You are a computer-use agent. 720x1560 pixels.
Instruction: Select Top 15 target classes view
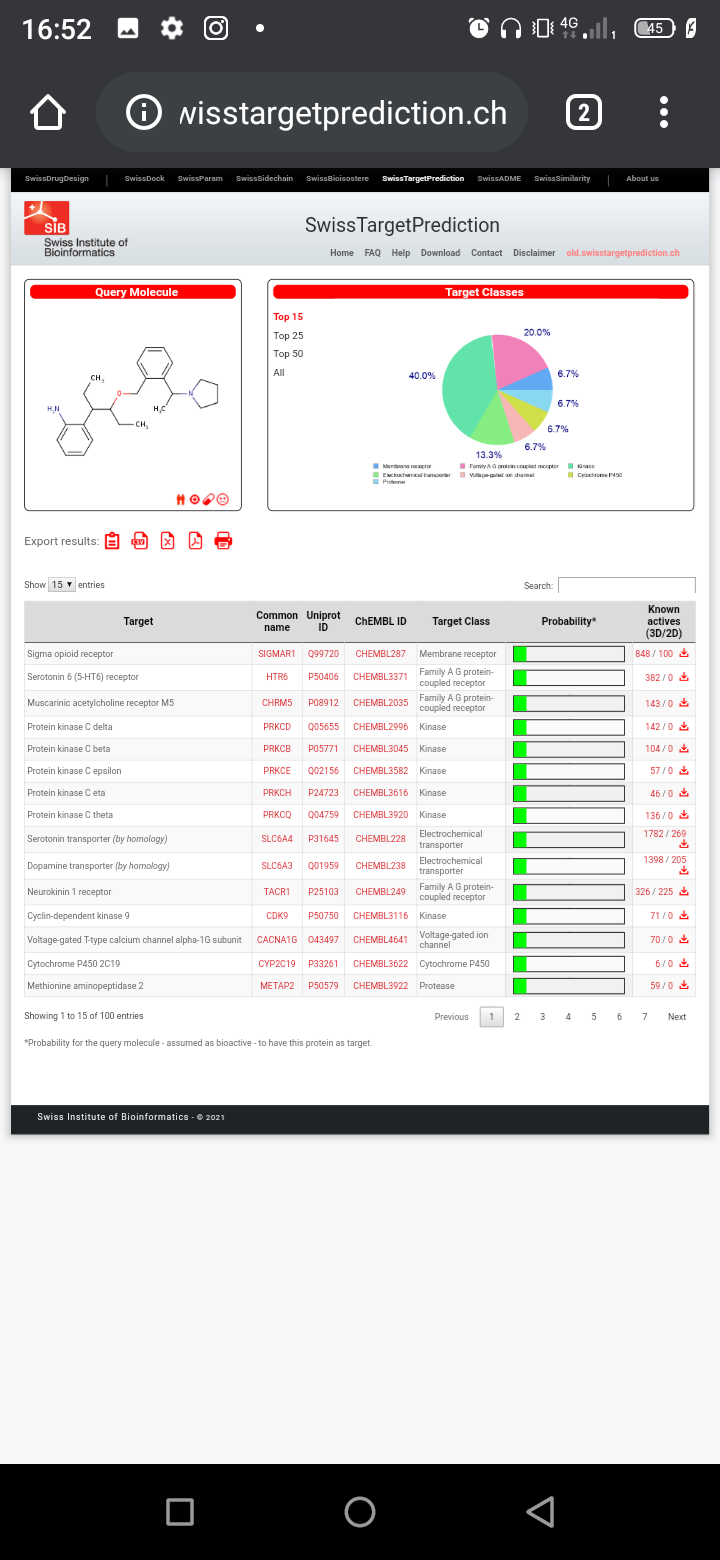coord(288,317)
